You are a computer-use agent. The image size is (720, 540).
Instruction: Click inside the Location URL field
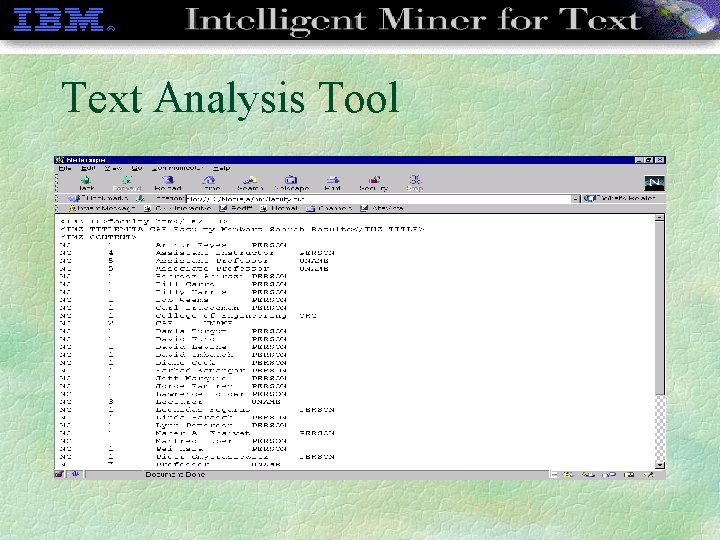(x=378, y=199)
